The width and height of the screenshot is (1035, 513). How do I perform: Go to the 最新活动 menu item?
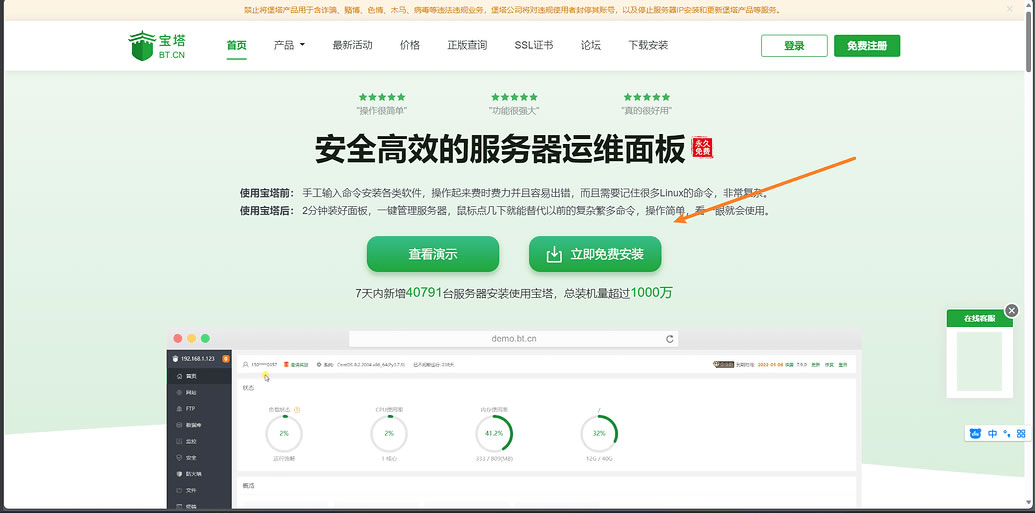pyautogui.click(x=352, y=45)
